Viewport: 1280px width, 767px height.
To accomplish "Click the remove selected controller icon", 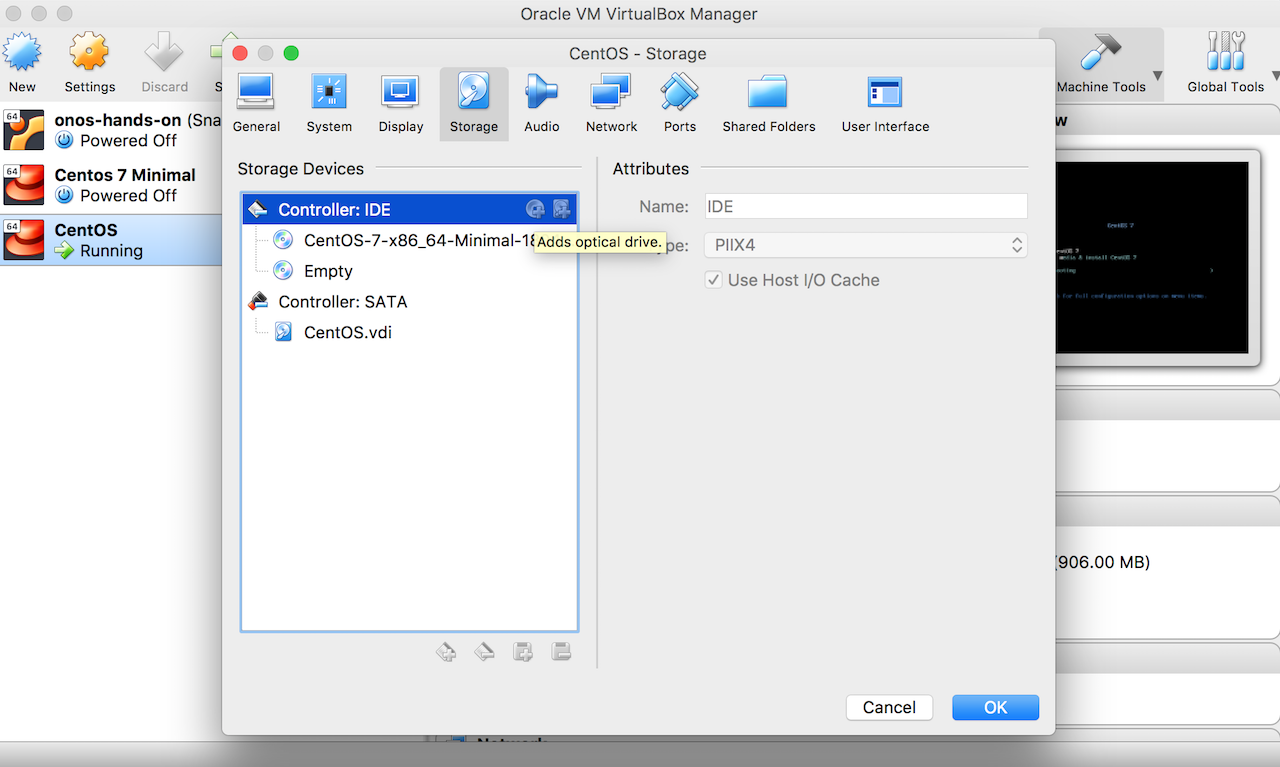I will [484, 652].
